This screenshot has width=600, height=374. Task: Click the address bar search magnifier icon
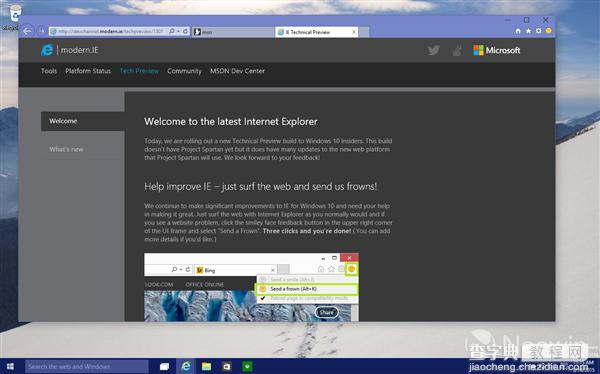(x=172, y=31)
